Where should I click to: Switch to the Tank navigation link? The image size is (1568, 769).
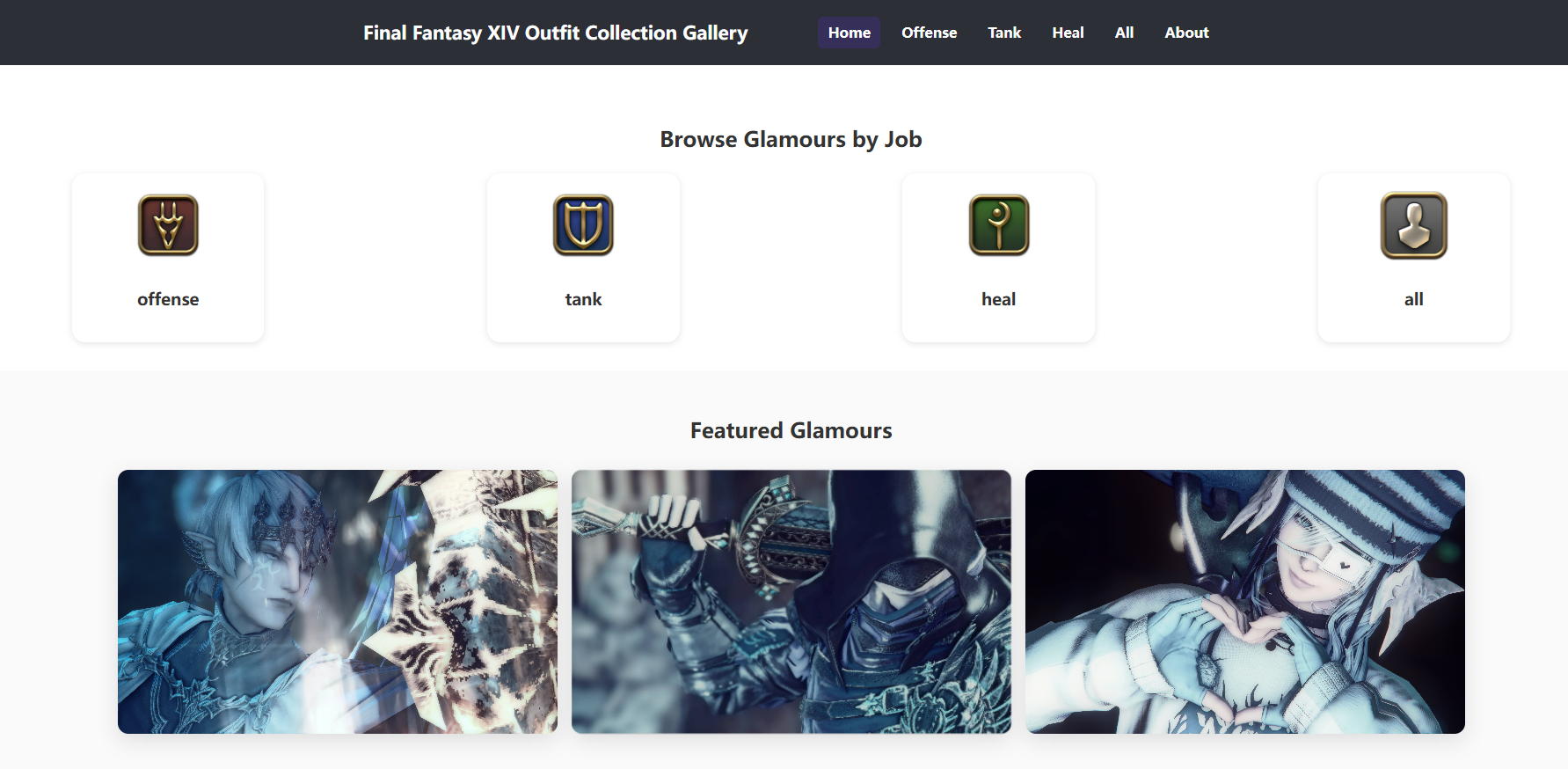pos(1004,33)
